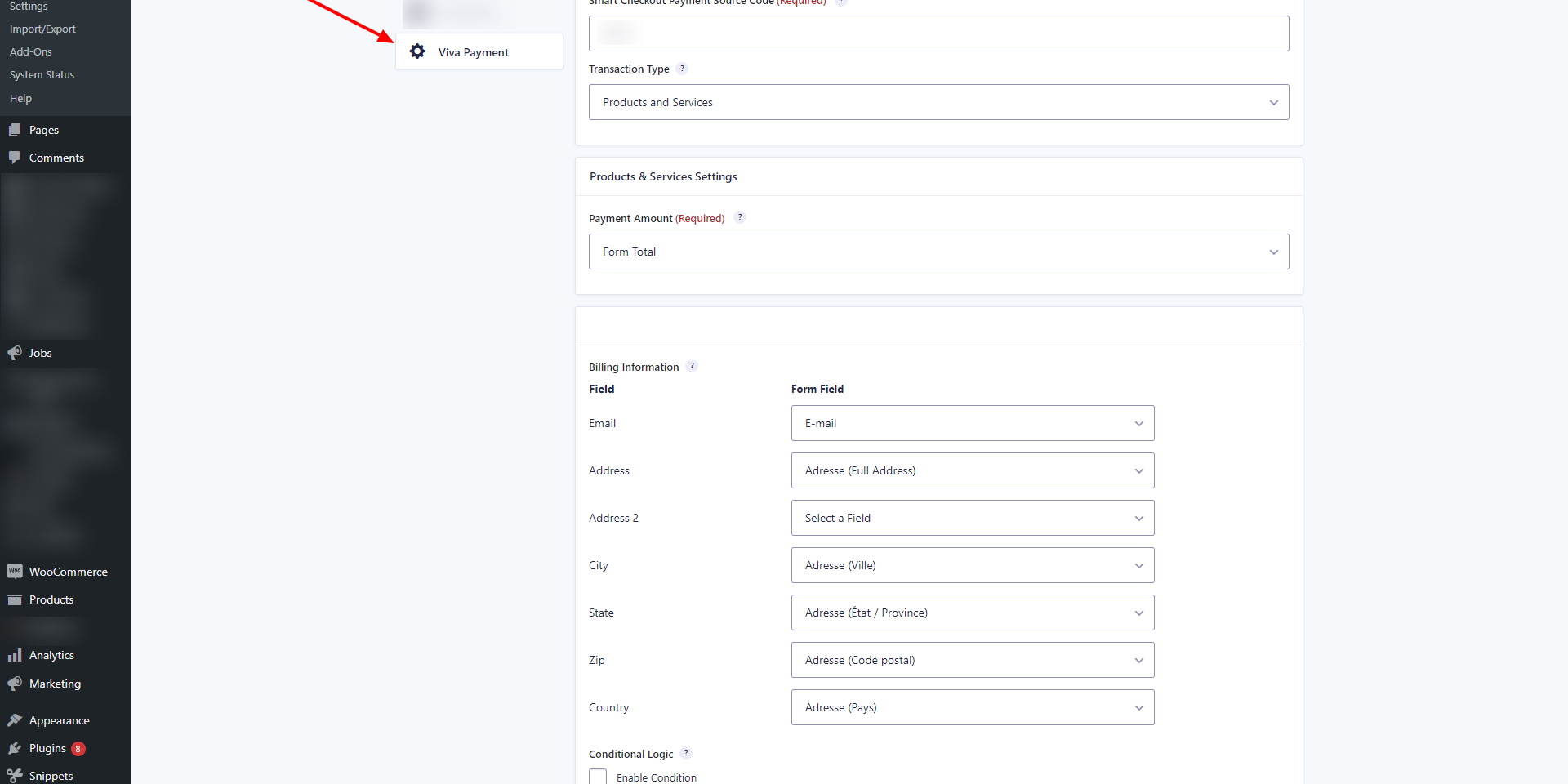The width and height of the screenshot is (1568, 784).
Task: Show help tooltip for Billing Information
Action: click(692, 367)
